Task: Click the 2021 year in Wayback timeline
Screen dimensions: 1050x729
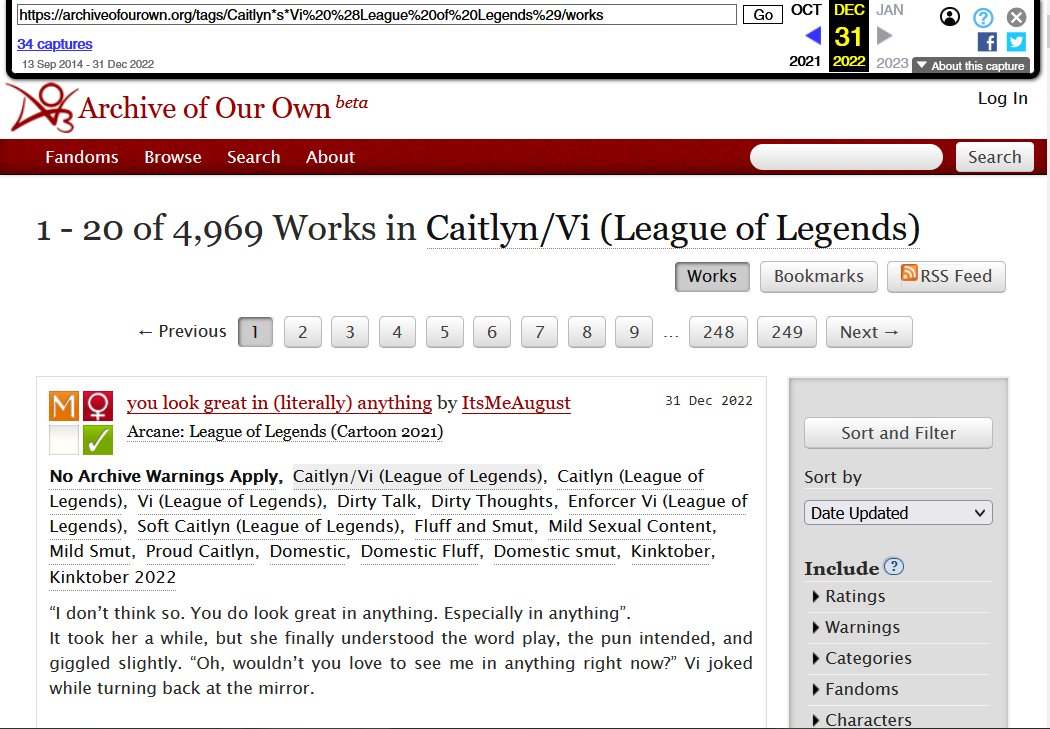Action: pos(805,62)
